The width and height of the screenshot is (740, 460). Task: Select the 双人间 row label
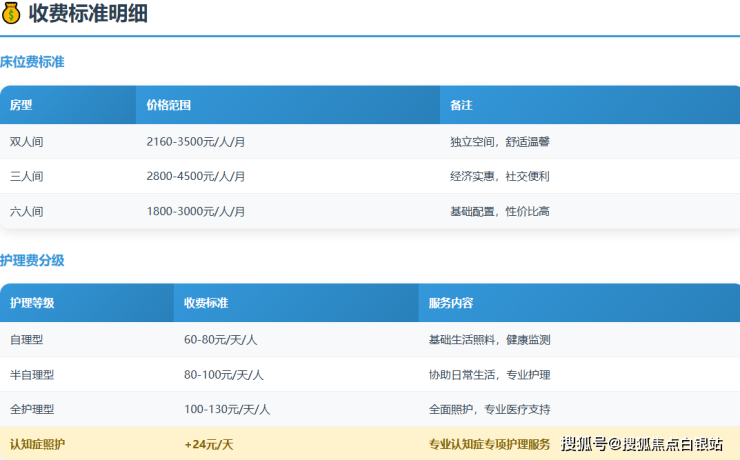[x=27, y=142]
